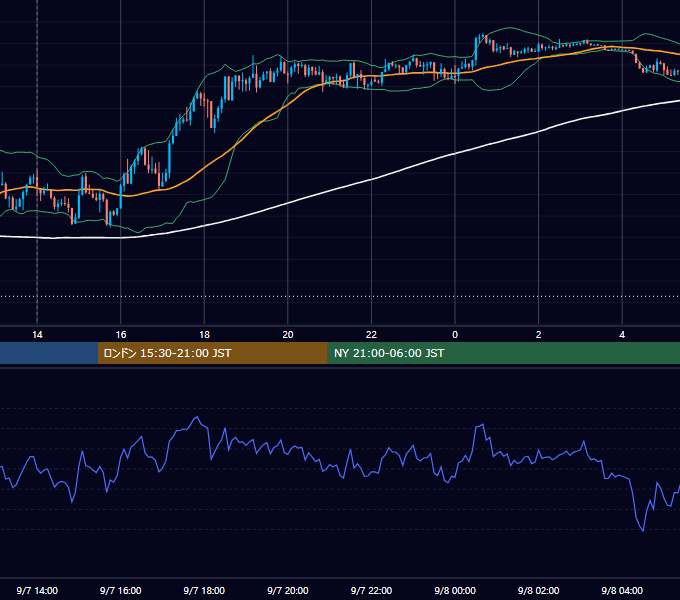
Task: Click the 9/7 14:00 date label
Action: [x=37, y=590]
